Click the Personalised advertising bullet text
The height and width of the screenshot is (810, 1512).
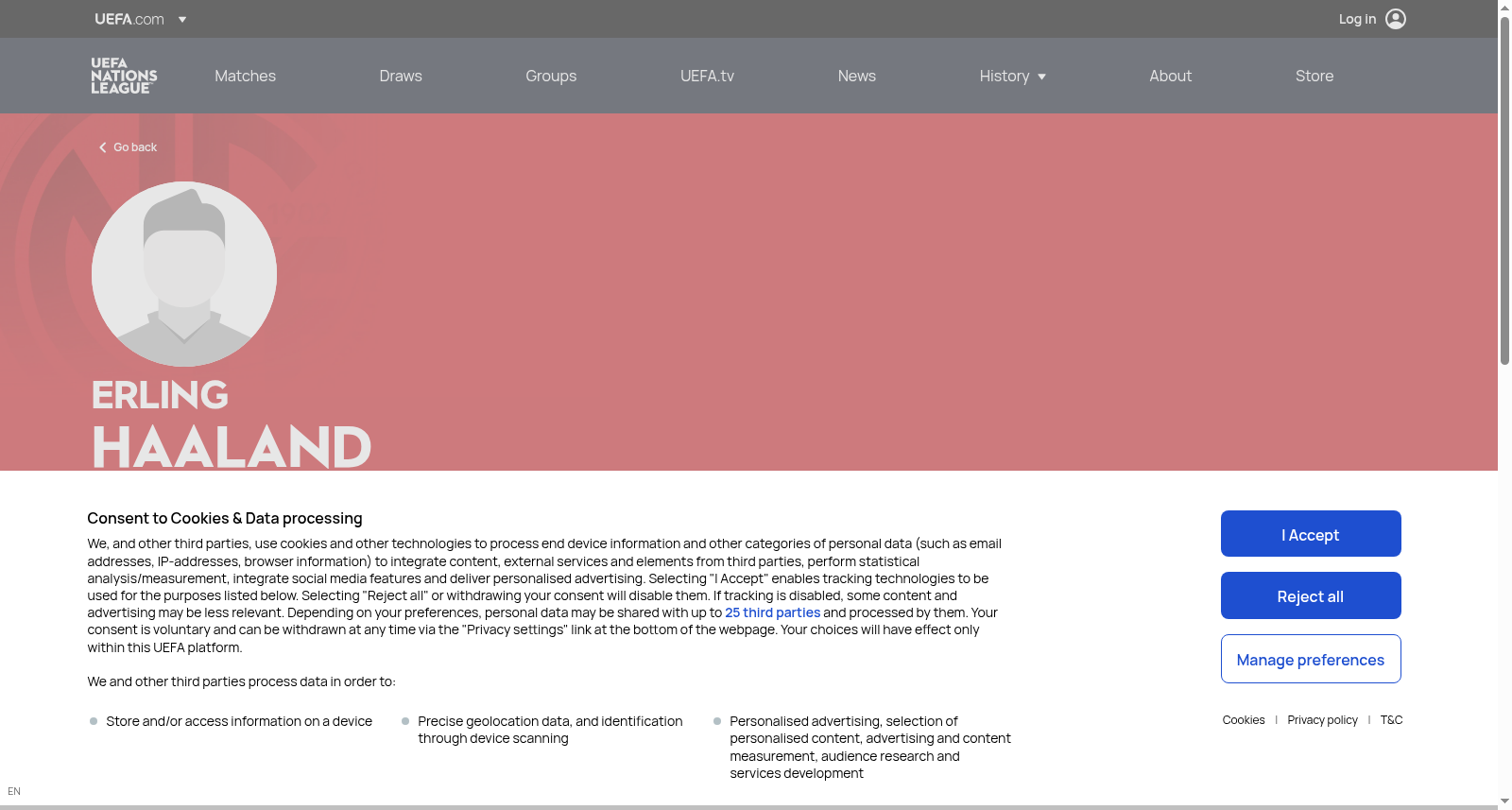tap(870, 747)
